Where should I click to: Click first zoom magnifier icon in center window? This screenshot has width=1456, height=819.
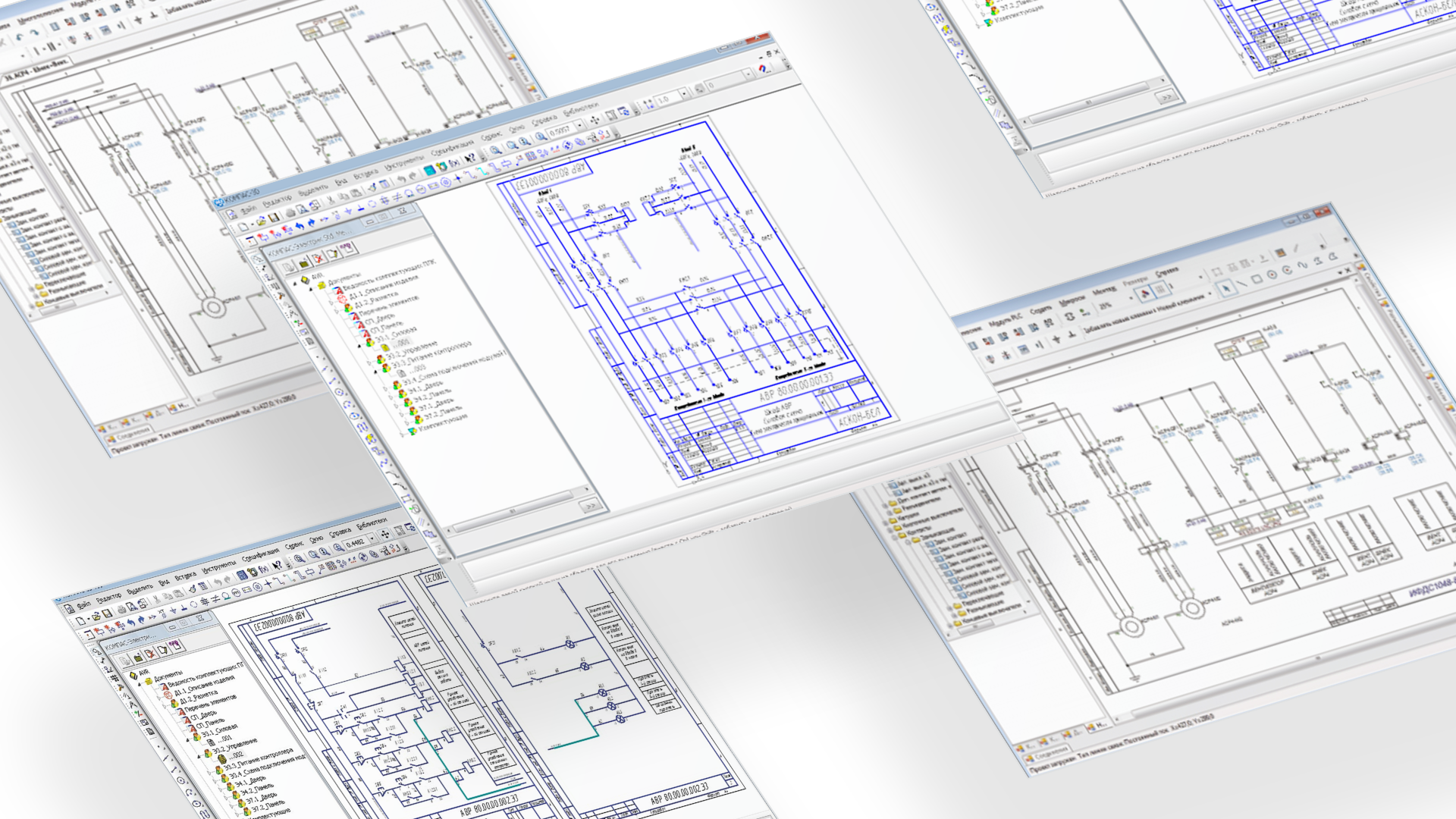495,150
